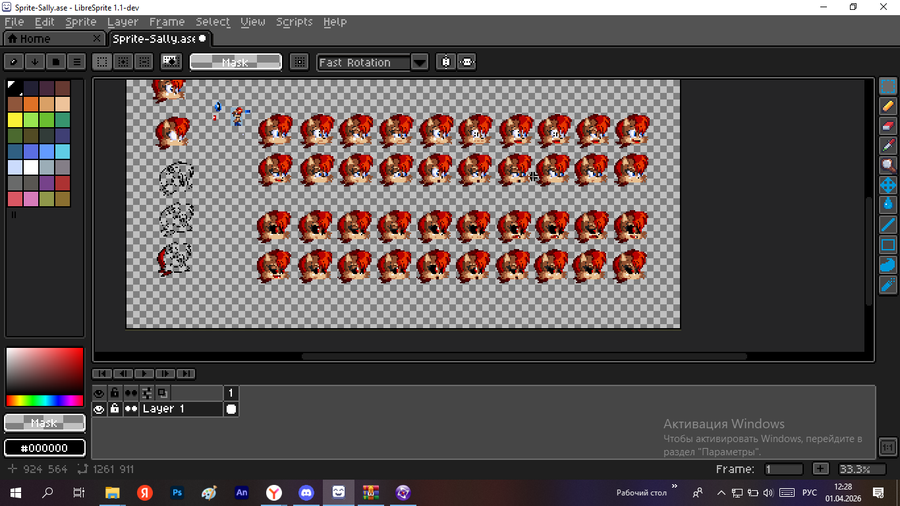Viewport: 900px width, 506px height.
Task: Go to previous frame
Action: [123, 374]
